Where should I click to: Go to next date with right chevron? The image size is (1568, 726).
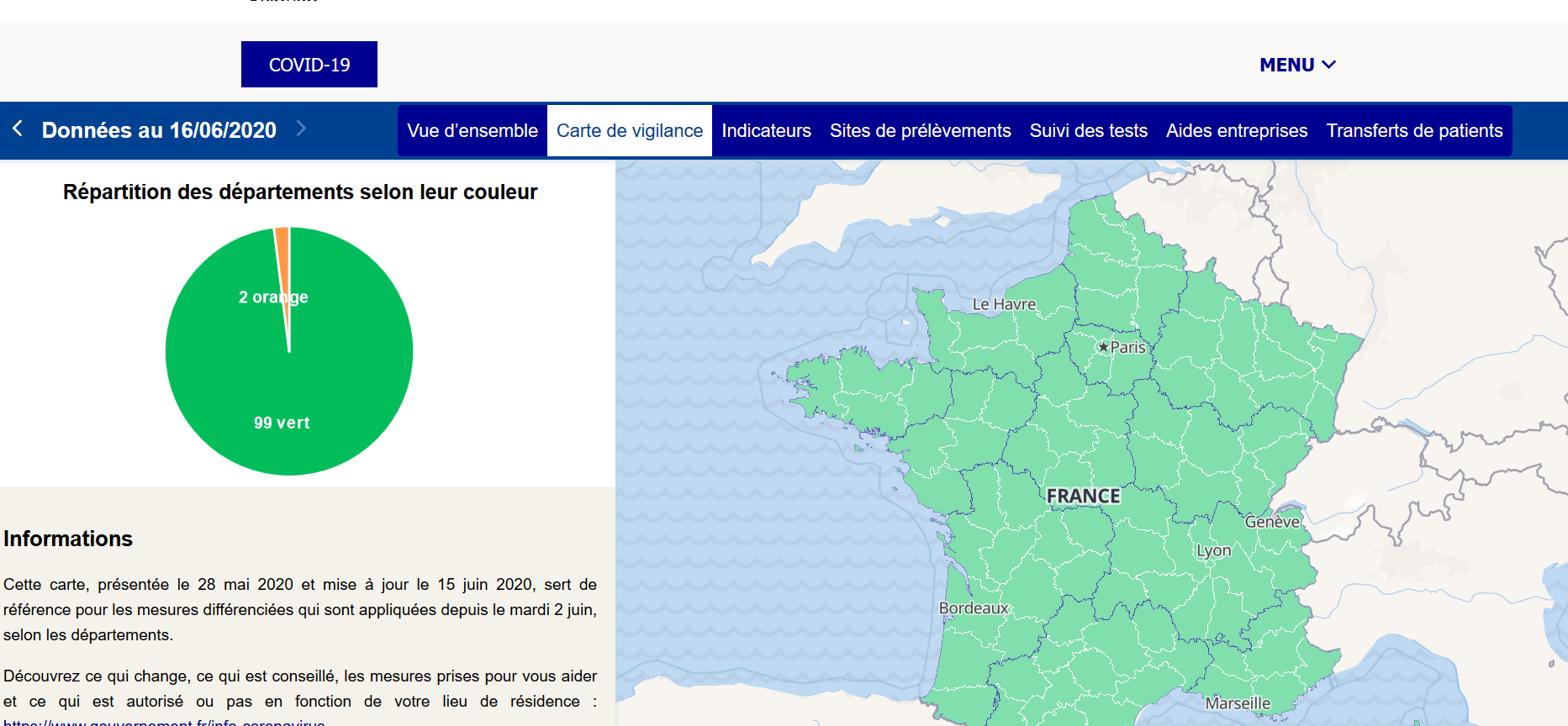[301, 129]
